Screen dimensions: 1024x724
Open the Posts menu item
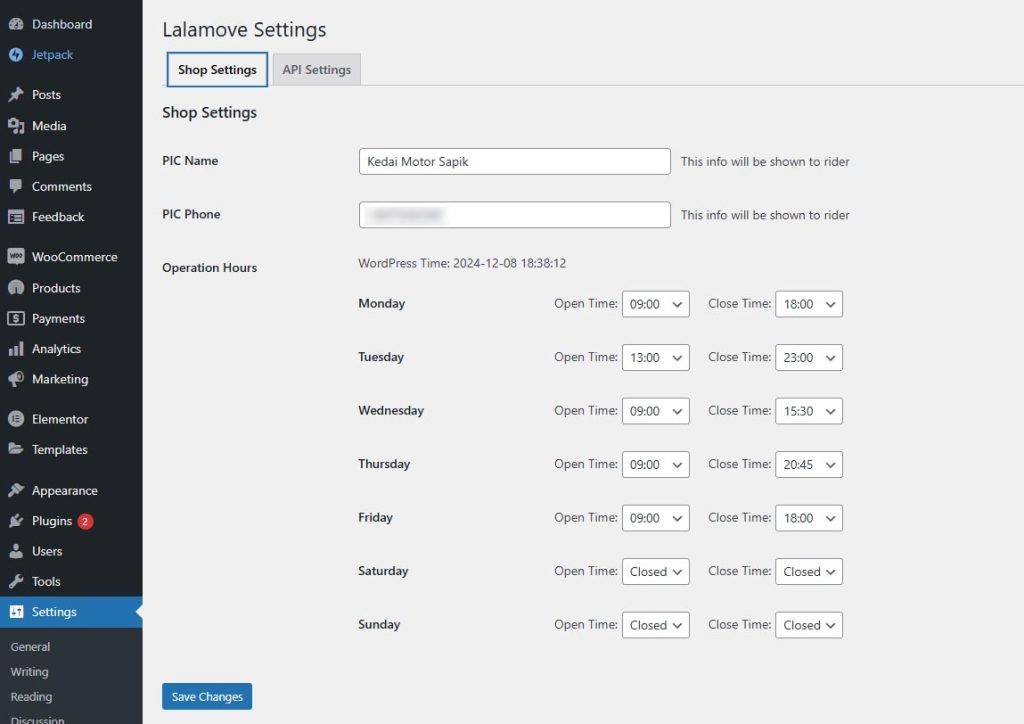(x=71, y=95)
